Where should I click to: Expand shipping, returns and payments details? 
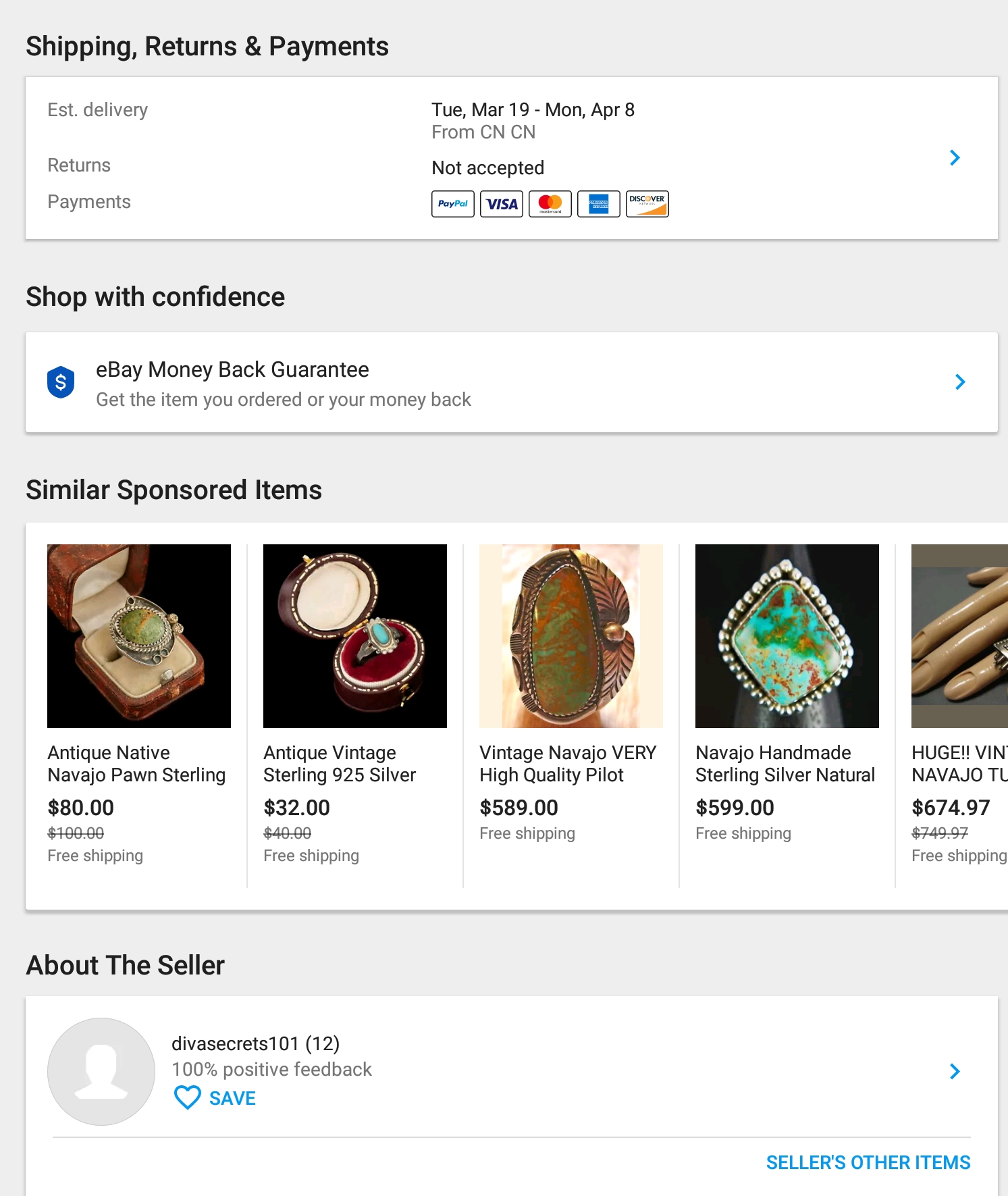point(955,158)
